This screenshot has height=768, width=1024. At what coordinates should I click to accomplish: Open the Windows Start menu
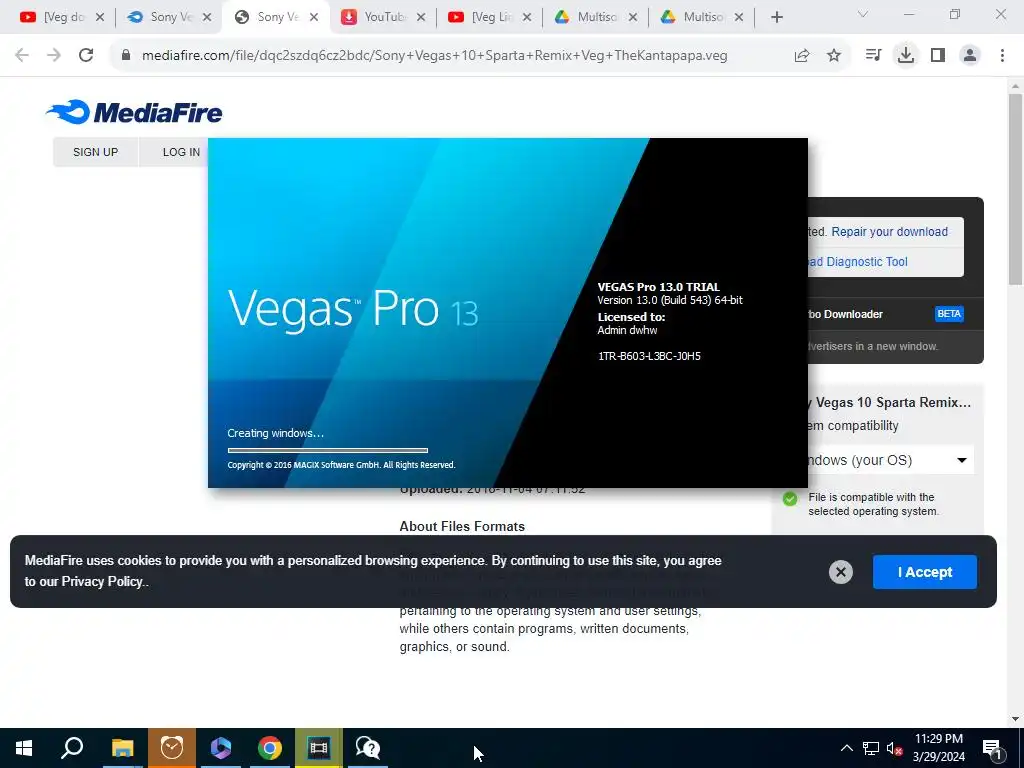pos(24,748)
